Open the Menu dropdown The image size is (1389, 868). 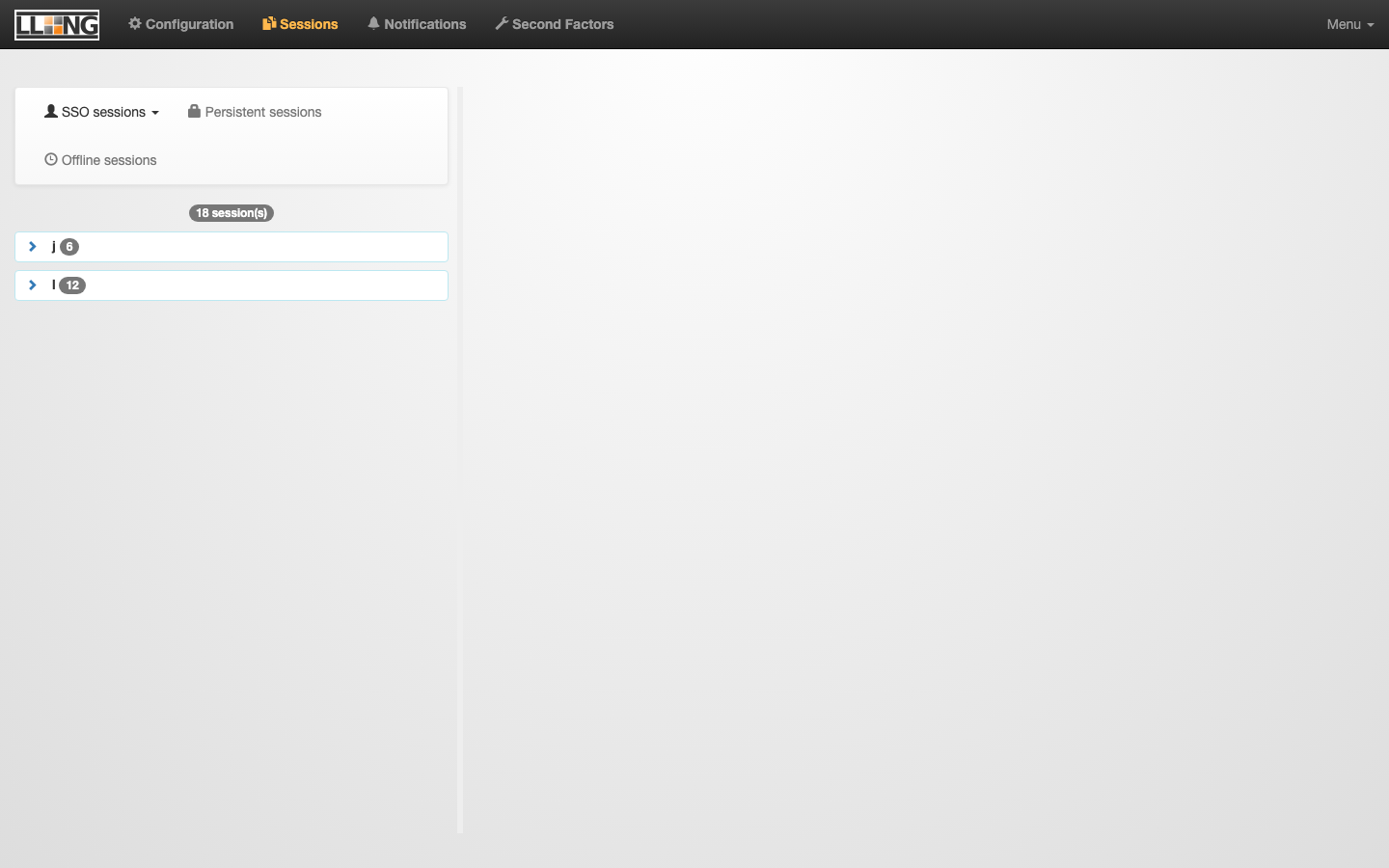tap(1349, 24)
